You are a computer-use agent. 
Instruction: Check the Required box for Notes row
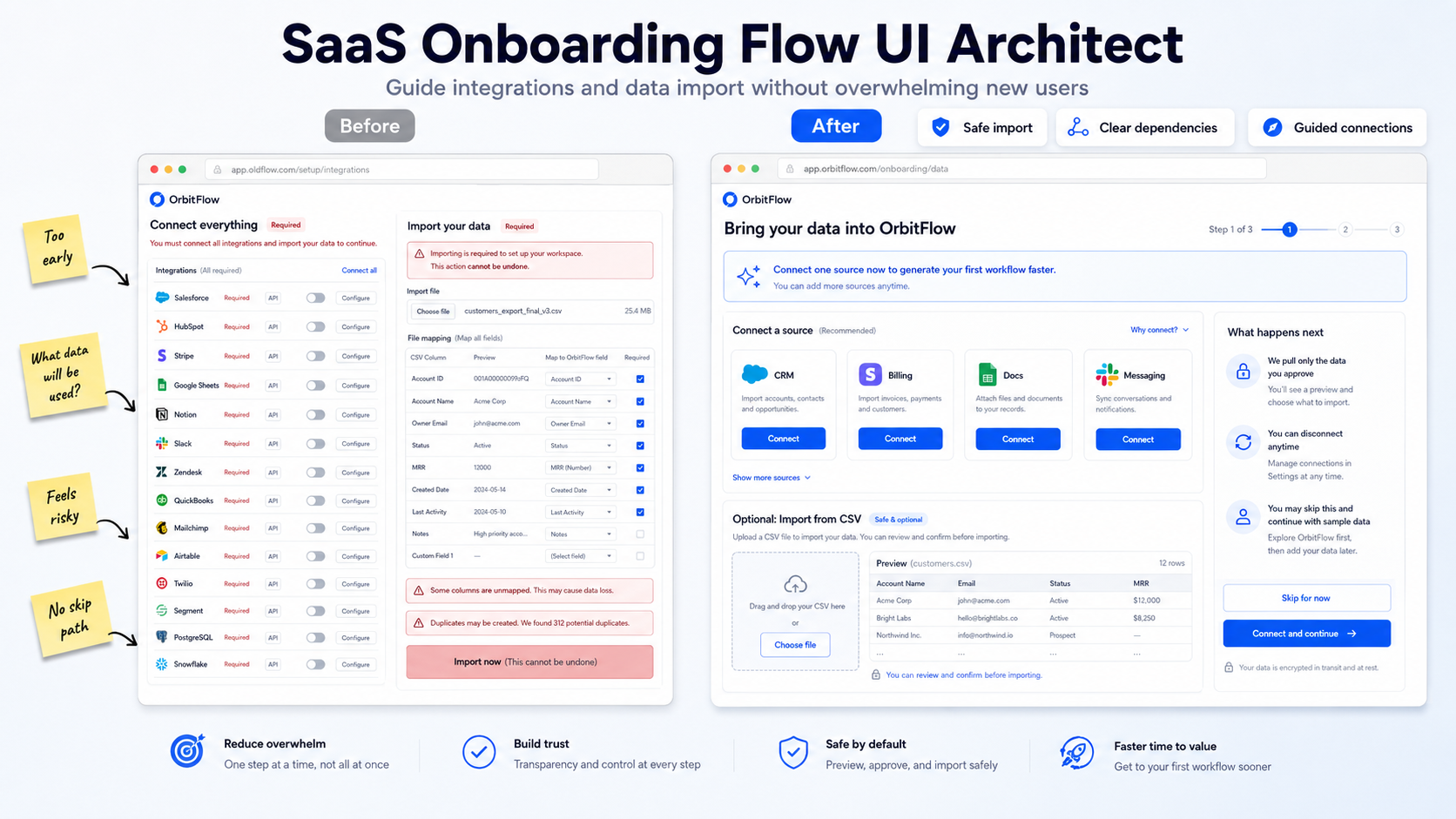[640, 534]
